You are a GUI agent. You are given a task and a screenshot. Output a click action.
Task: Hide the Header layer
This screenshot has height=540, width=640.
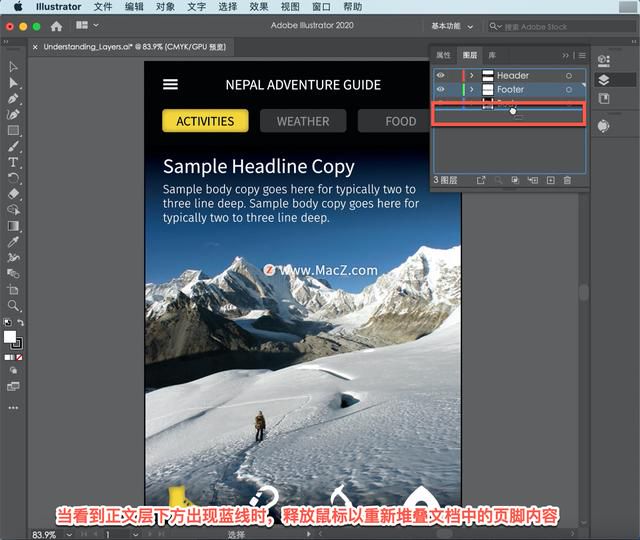[x=440, y=75]
